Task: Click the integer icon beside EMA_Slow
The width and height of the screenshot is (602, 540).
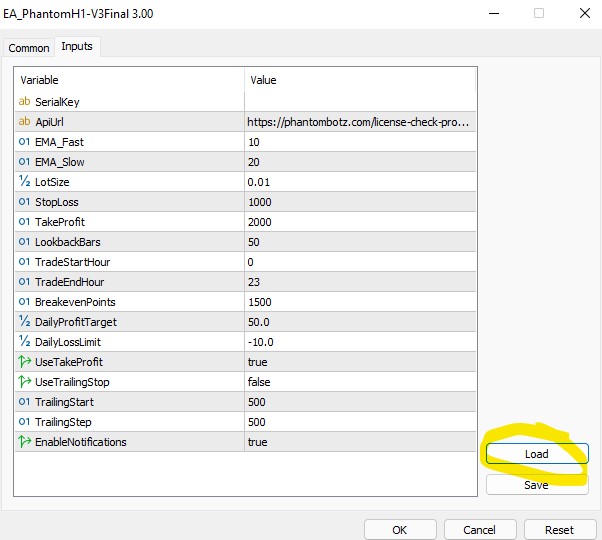Action: coord(24,162)
